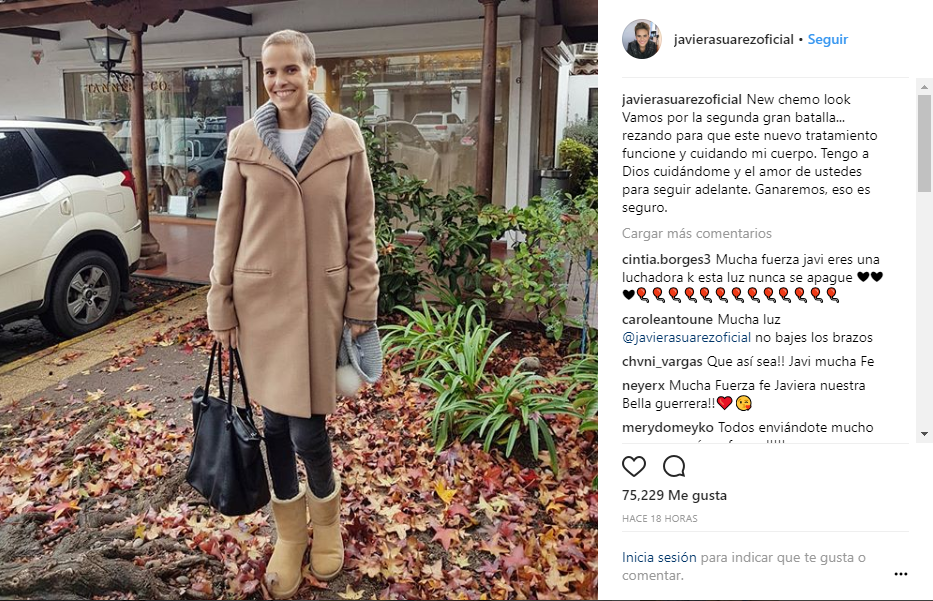Click the comments scrollbar thumb

924,143
